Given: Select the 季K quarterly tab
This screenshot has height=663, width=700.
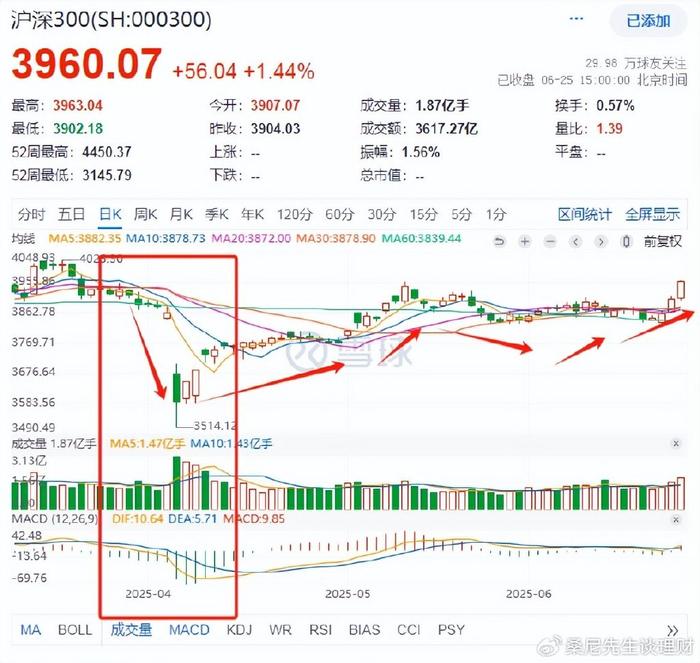Looking at the screenshot, I should pos(217,214).
